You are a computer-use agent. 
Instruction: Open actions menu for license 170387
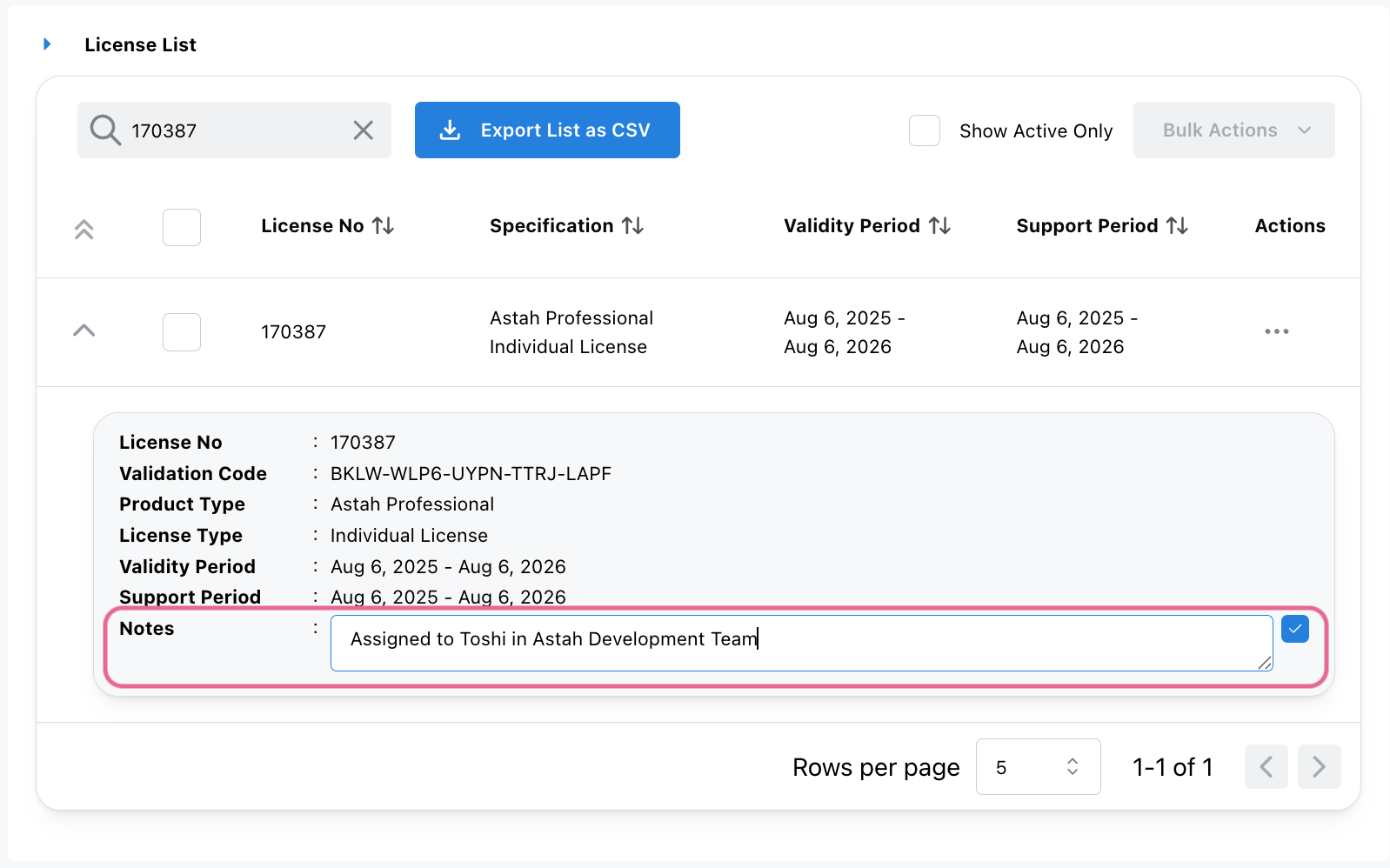pos(1277,331)
